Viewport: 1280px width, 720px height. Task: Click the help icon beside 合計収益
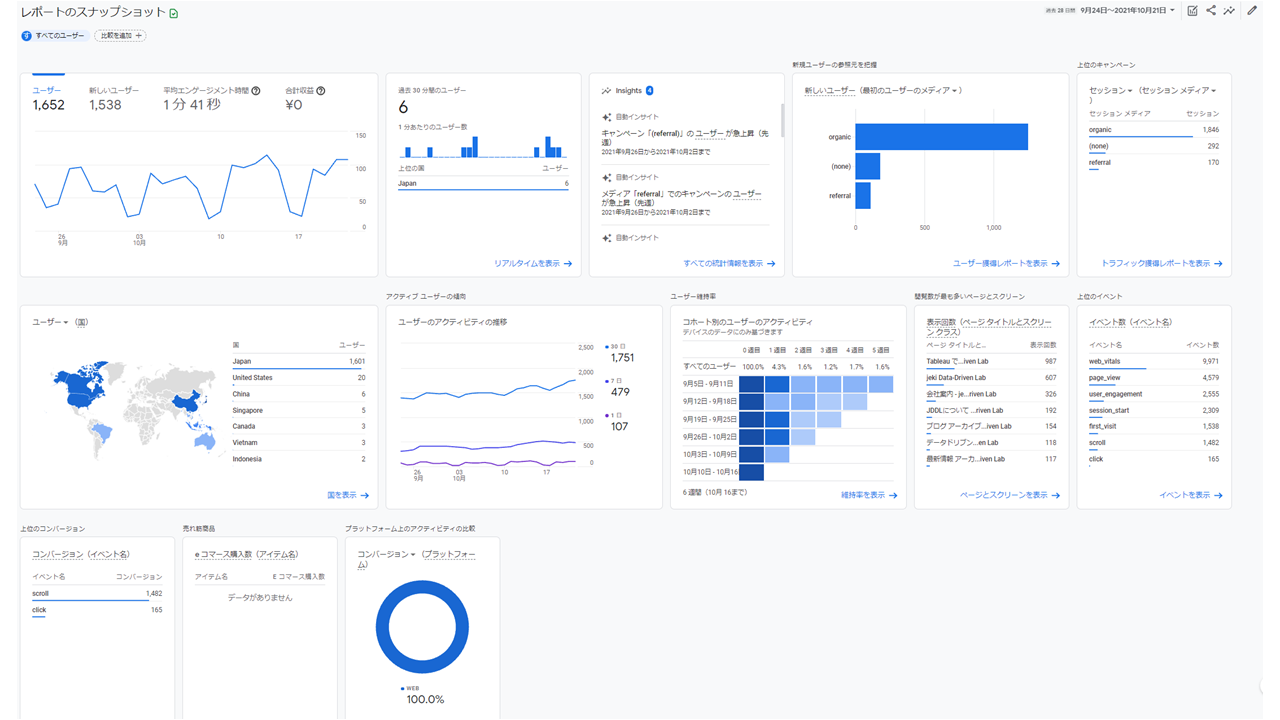click(321, 91)
